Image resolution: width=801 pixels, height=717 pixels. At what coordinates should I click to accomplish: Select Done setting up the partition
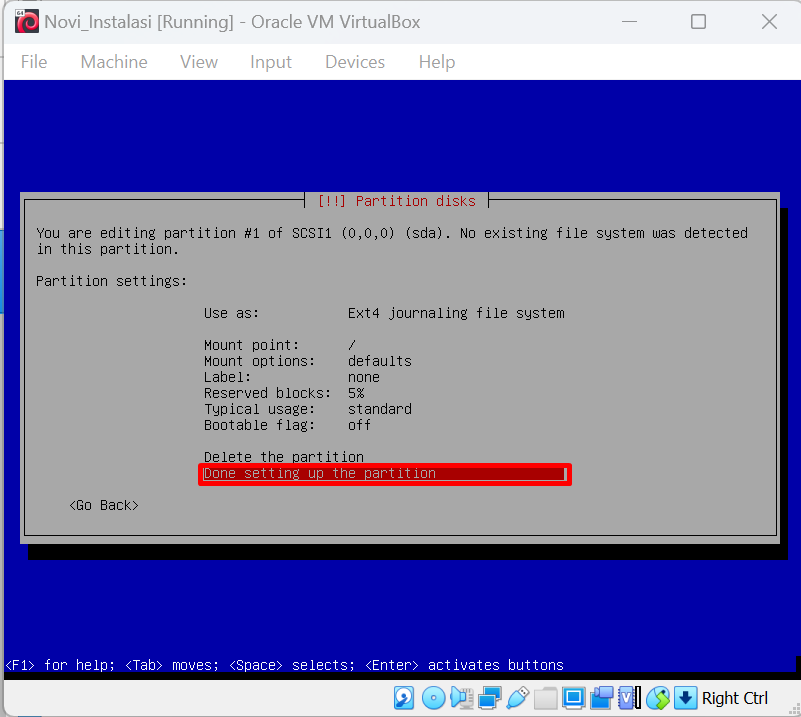[x=385, y=474]
